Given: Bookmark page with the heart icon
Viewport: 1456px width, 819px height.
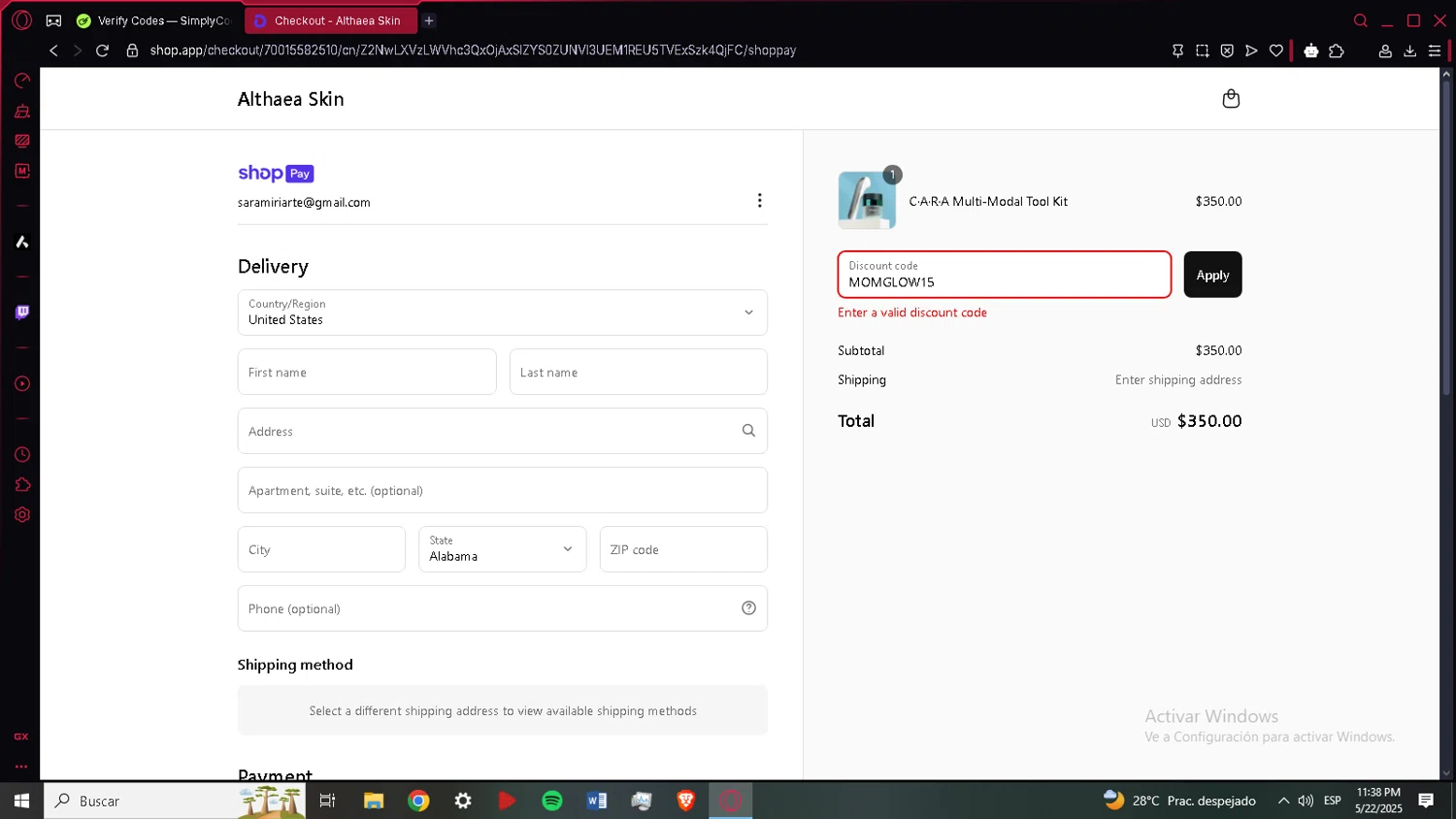Looking at the screenshot, I should click(x=1276, y=50).
